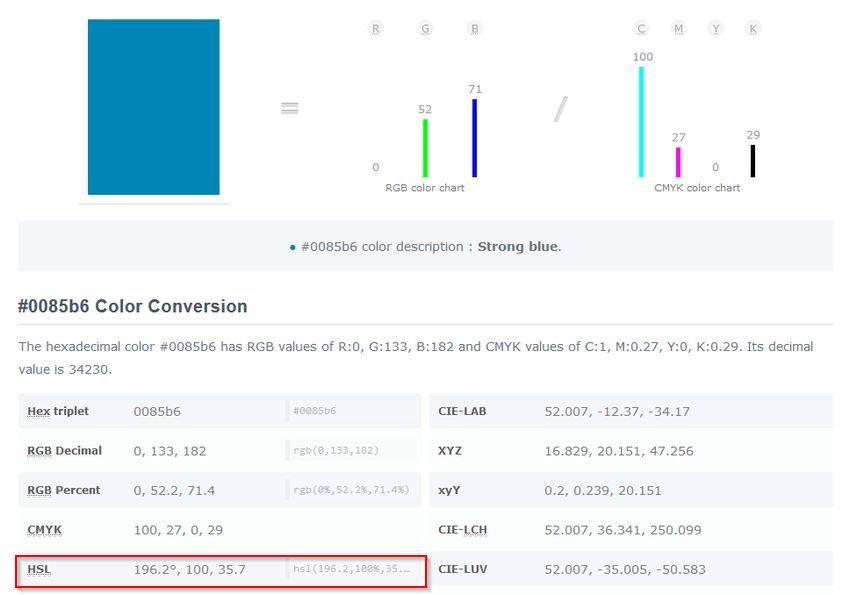The width and height of the screenshot is (850, 595).
Task: Select the C badge in CMYK chart
Action: click(641, 29)
